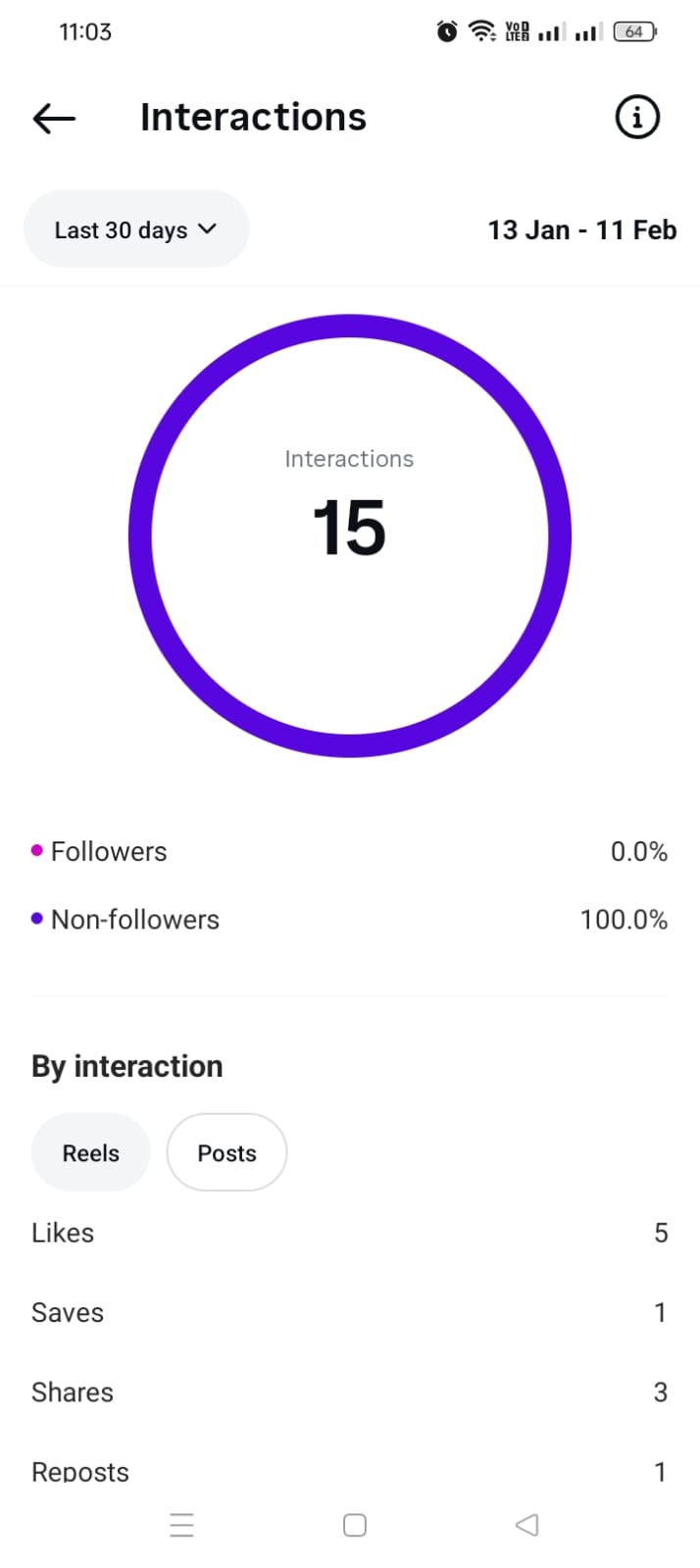Tap the 13 Jan - 11 Feb date range
The width and height of the screenshot is (700, 1568).
point(582,230)
